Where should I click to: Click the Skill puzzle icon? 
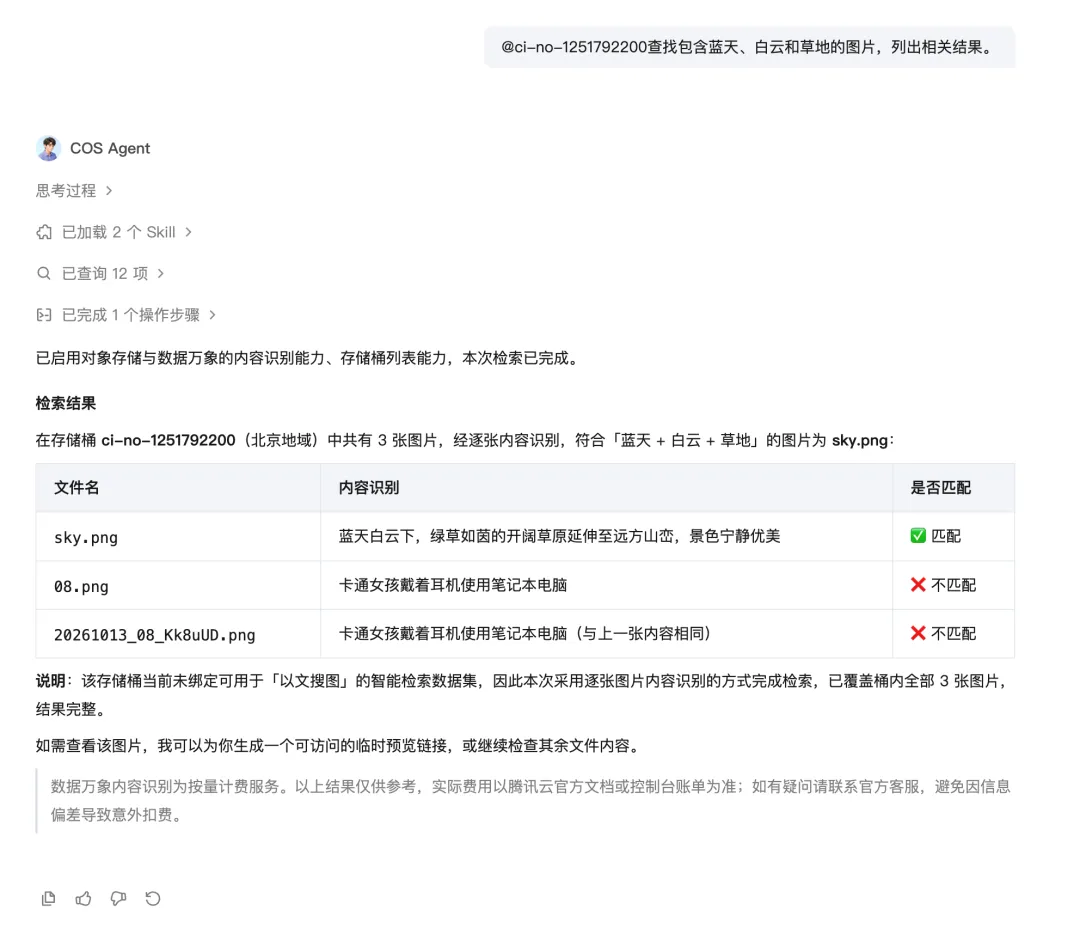44,232
